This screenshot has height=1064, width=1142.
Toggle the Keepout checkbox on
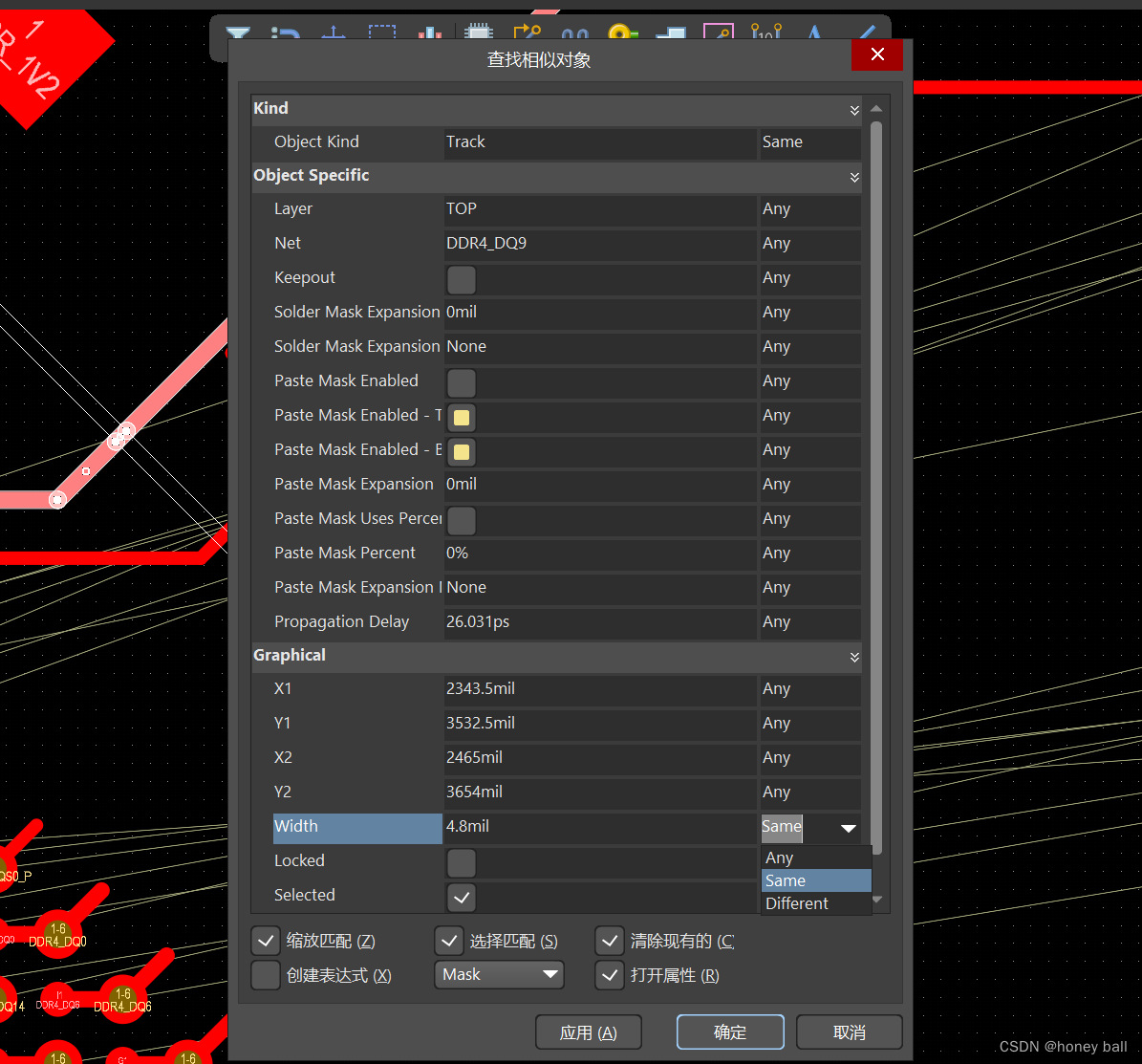pos(461,279)
